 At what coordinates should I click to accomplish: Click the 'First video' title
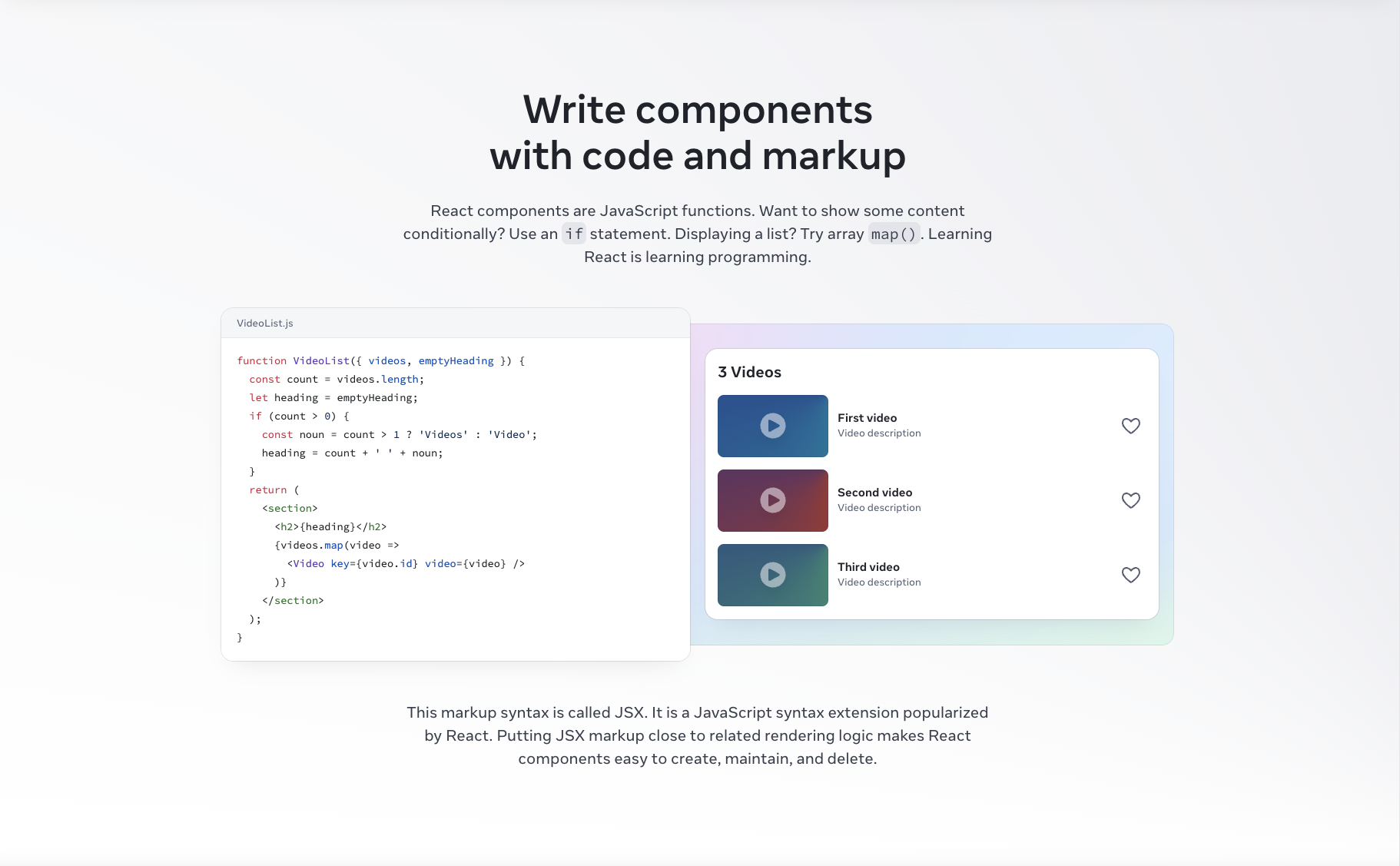pos(867,418)
